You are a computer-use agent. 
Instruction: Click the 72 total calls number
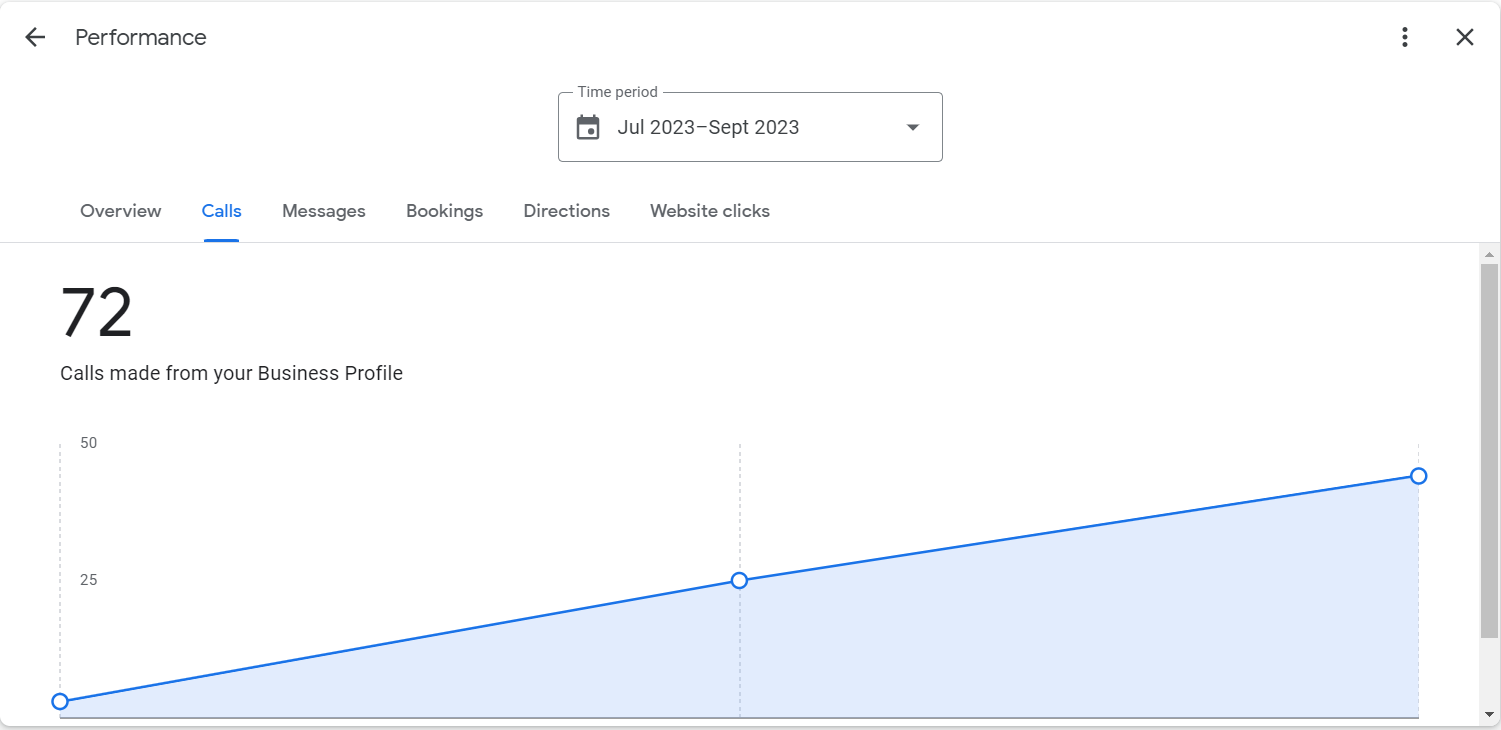(x=96, y=314)
